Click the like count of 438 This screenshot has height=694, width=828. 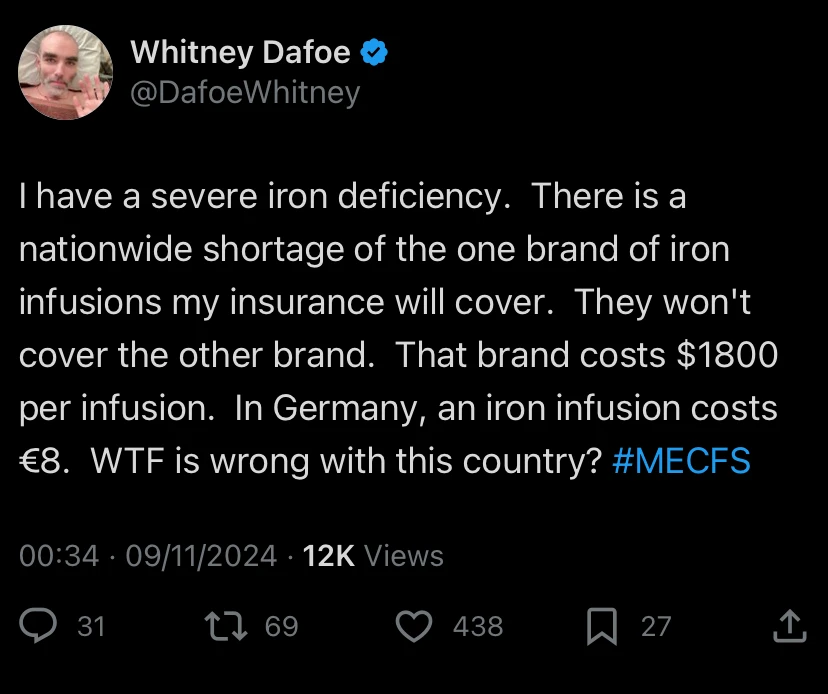478,627
